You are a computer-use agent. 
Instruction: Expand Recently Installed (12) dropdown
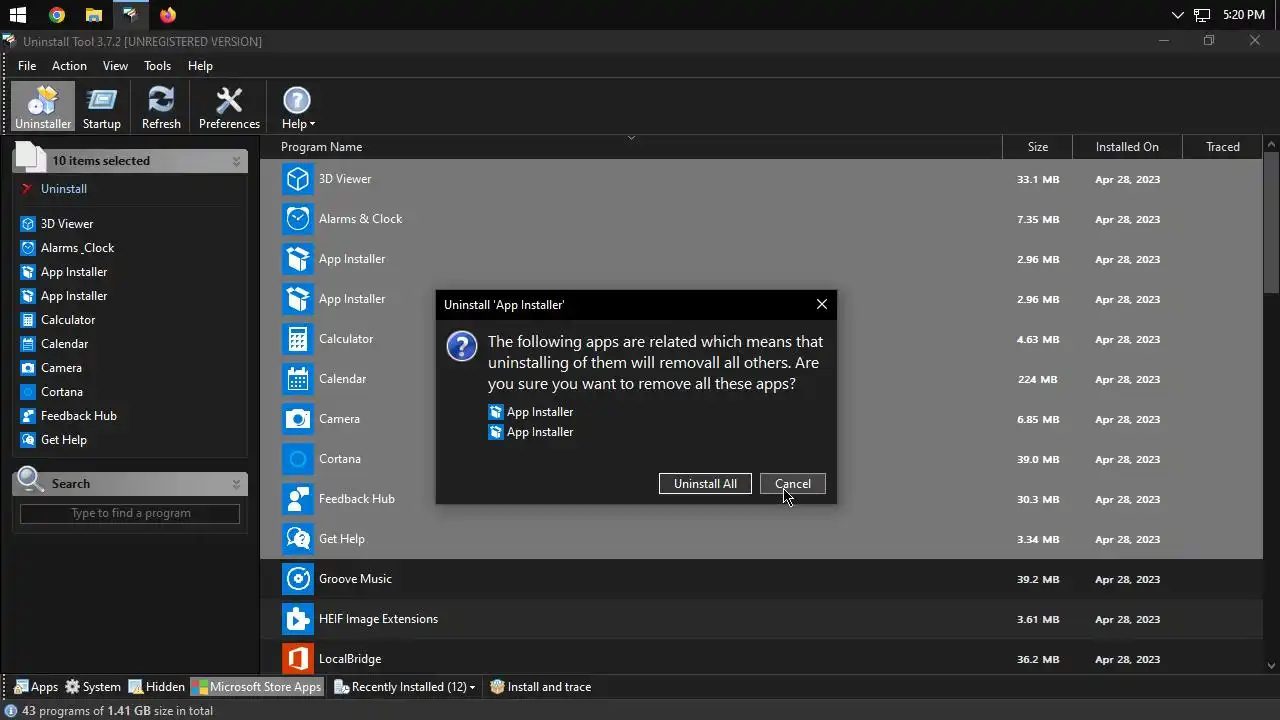click(x=405, y=687)
